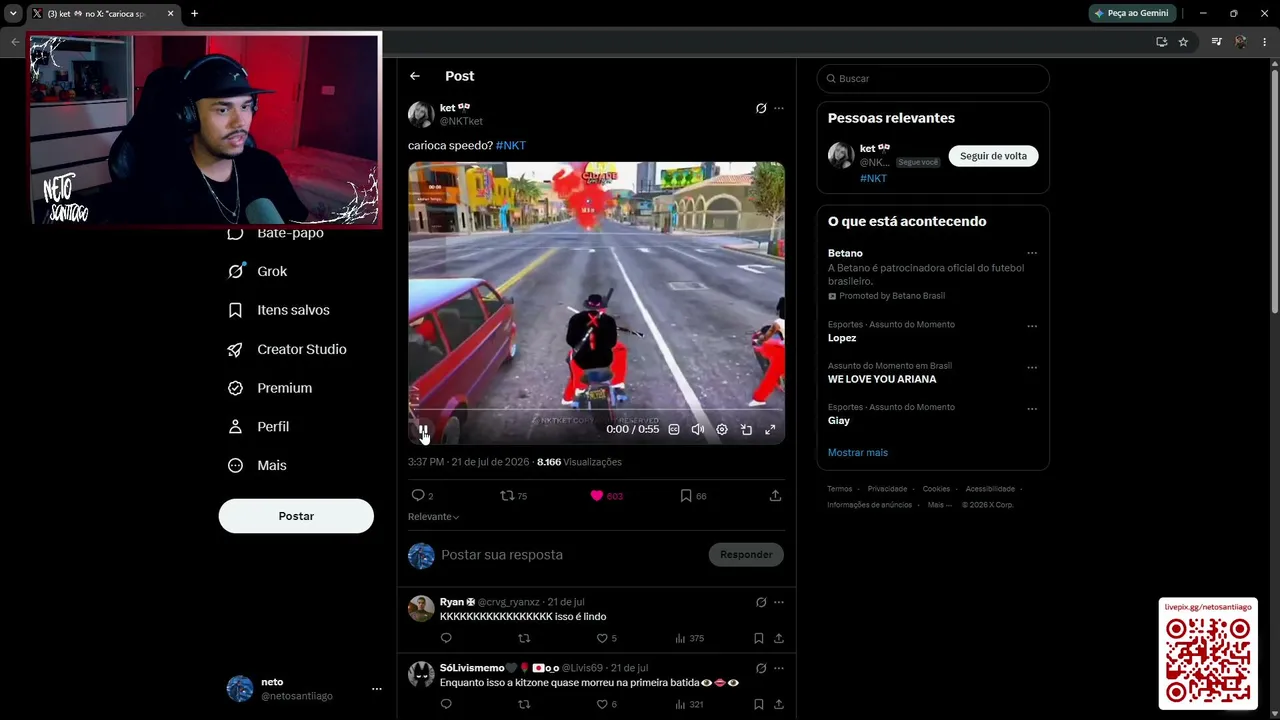This screenshot has height=720, width=1280.
Task: Open Chrome install-app icon in address bar
Action: [1161, 42]
